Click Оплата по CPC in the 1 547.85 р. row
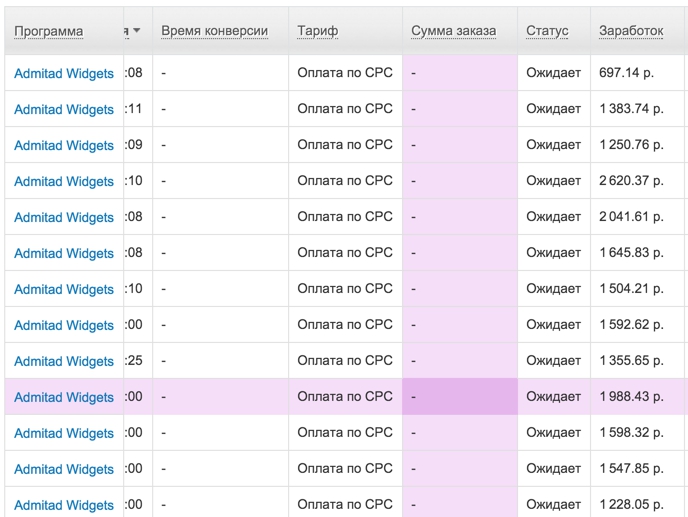This screenshot has width=688, height=517. point(344,469)
